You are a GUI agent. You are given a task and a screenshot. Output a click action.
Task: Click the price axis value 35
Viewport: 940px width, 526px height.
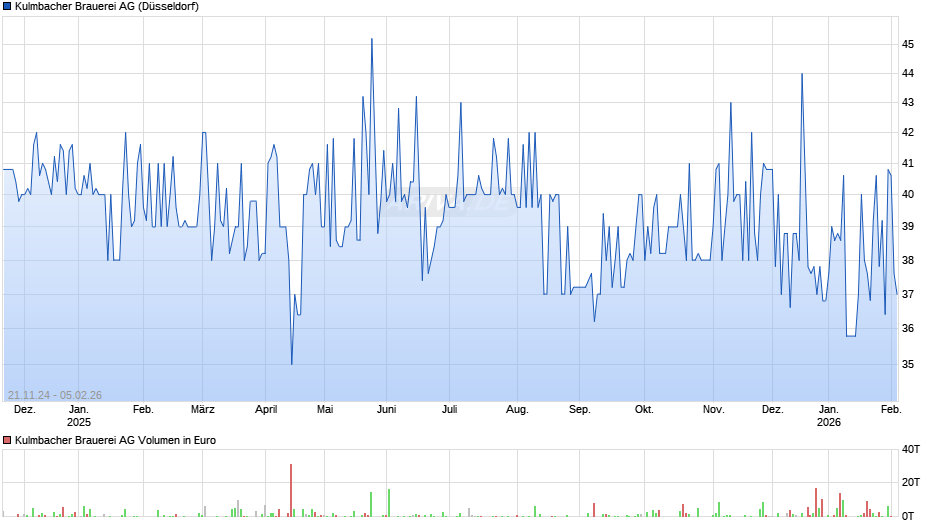908,364
